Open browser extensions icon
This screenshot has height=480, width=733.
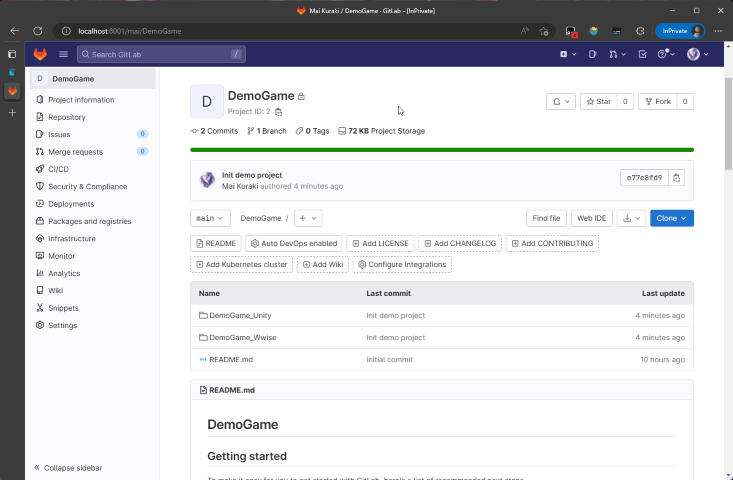[x=640, y=31]
